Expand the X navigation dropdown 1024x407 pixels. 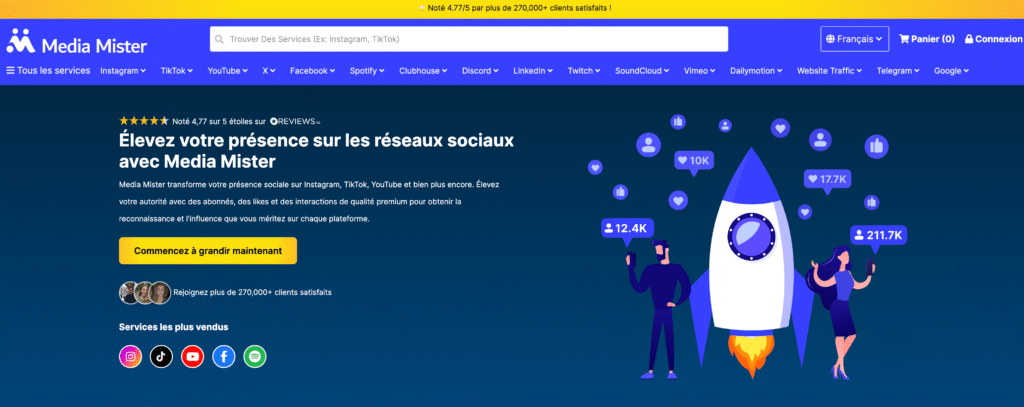269,71
